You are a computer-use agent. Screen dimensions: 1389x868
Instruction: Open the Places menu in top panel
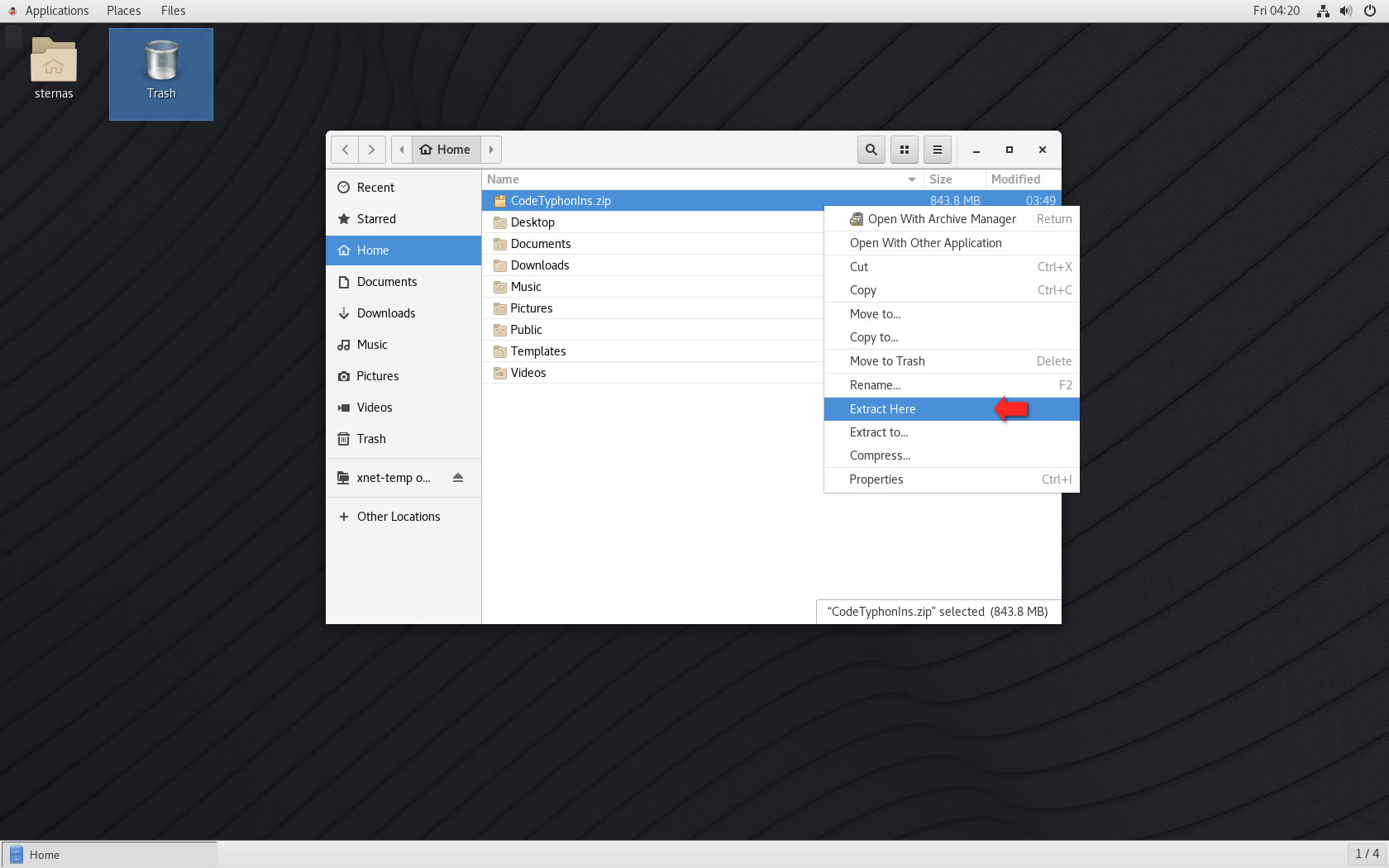point(124,11)
